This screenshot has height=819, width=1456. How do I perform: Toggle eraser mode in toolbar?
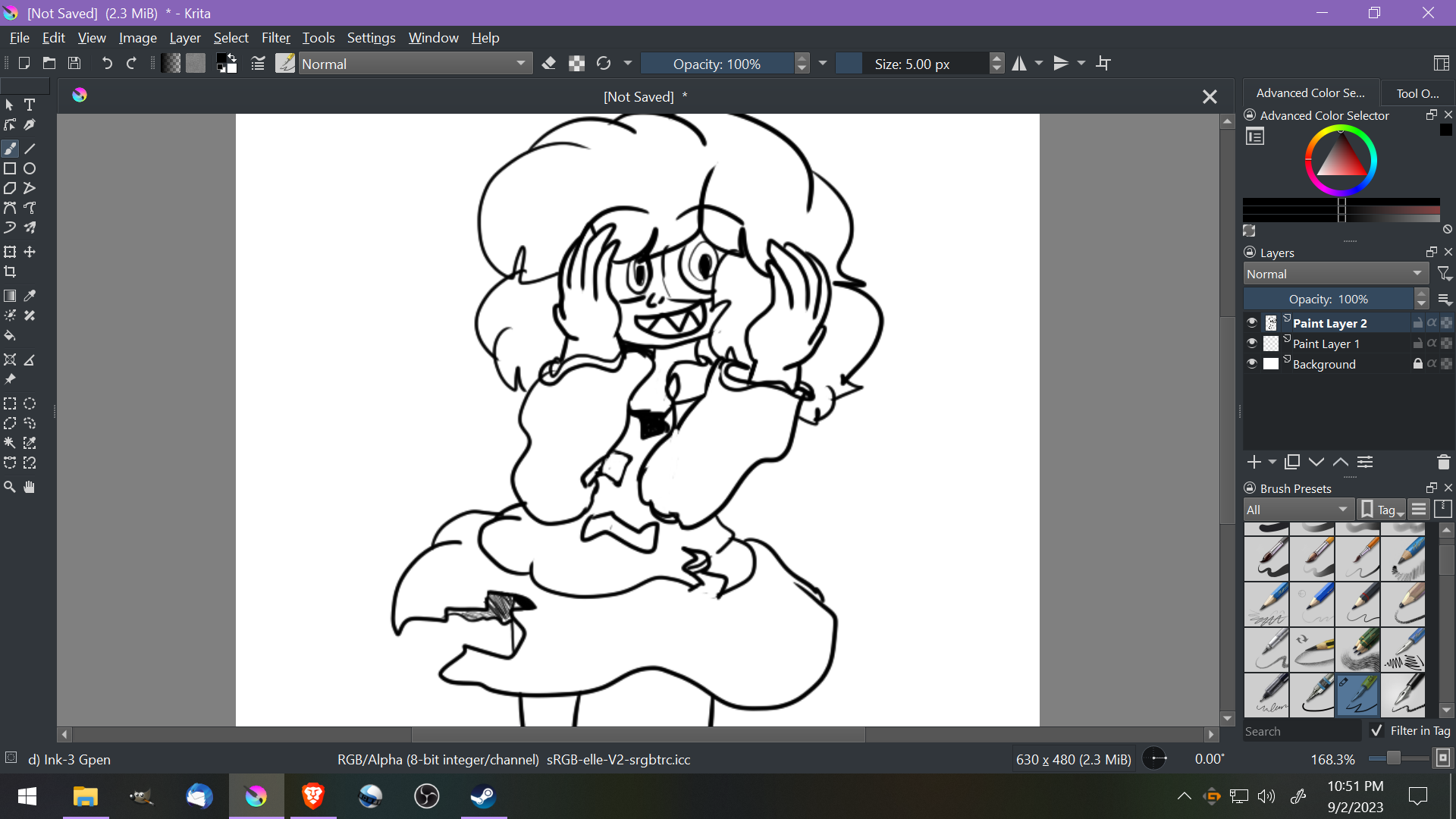tap(549, 64)
